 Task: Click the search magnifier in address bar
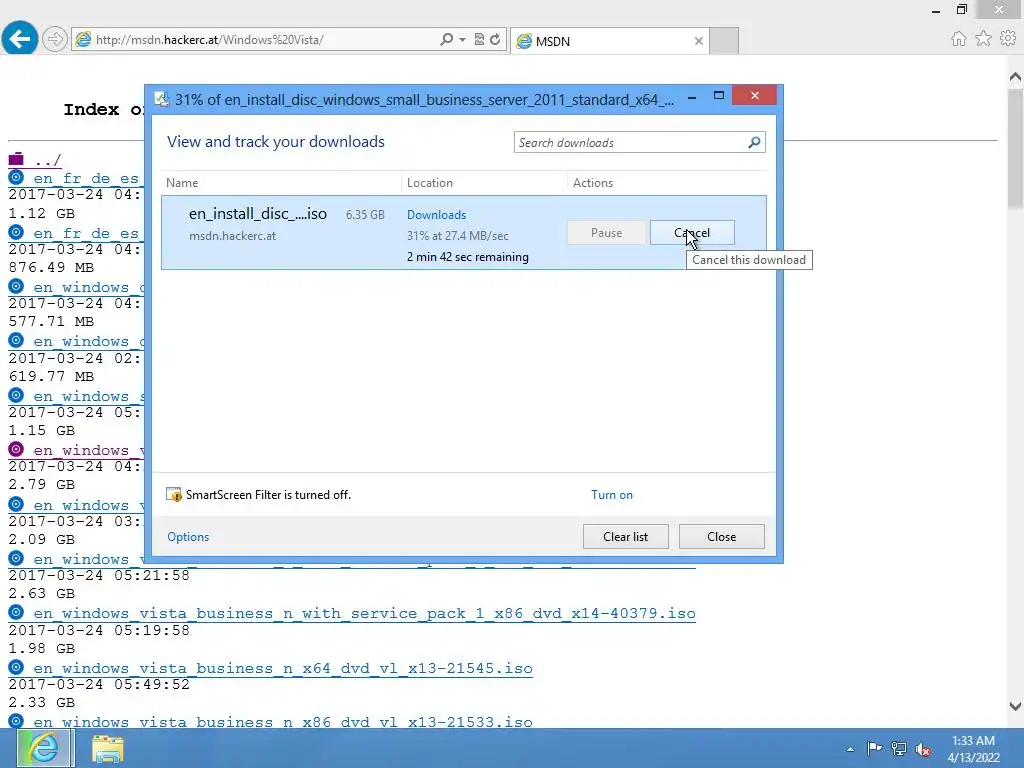[446, 39]
